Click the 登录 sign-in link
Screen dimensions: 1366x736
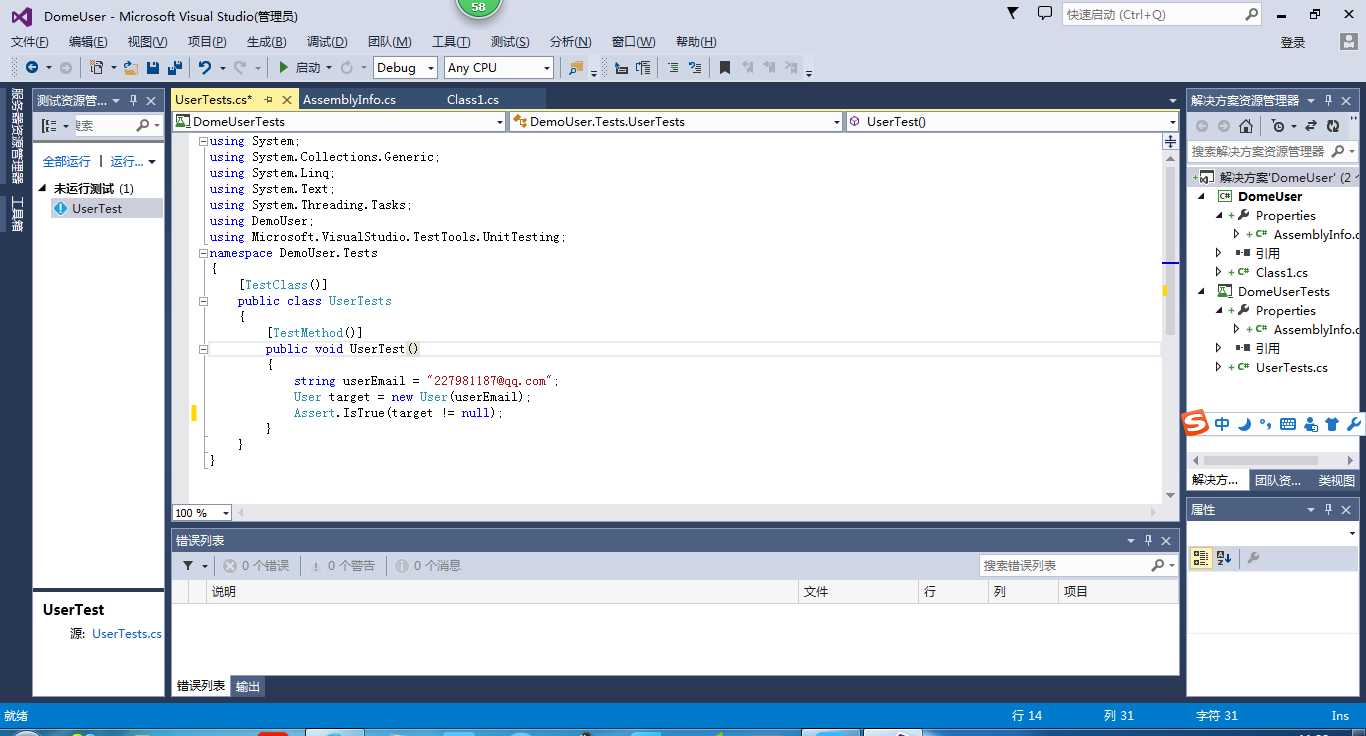(1293, 42)
